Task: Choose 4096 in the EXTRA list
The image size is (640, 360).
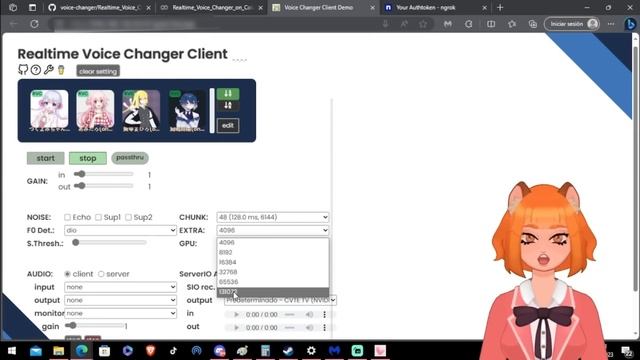Action: click(273, 242)
